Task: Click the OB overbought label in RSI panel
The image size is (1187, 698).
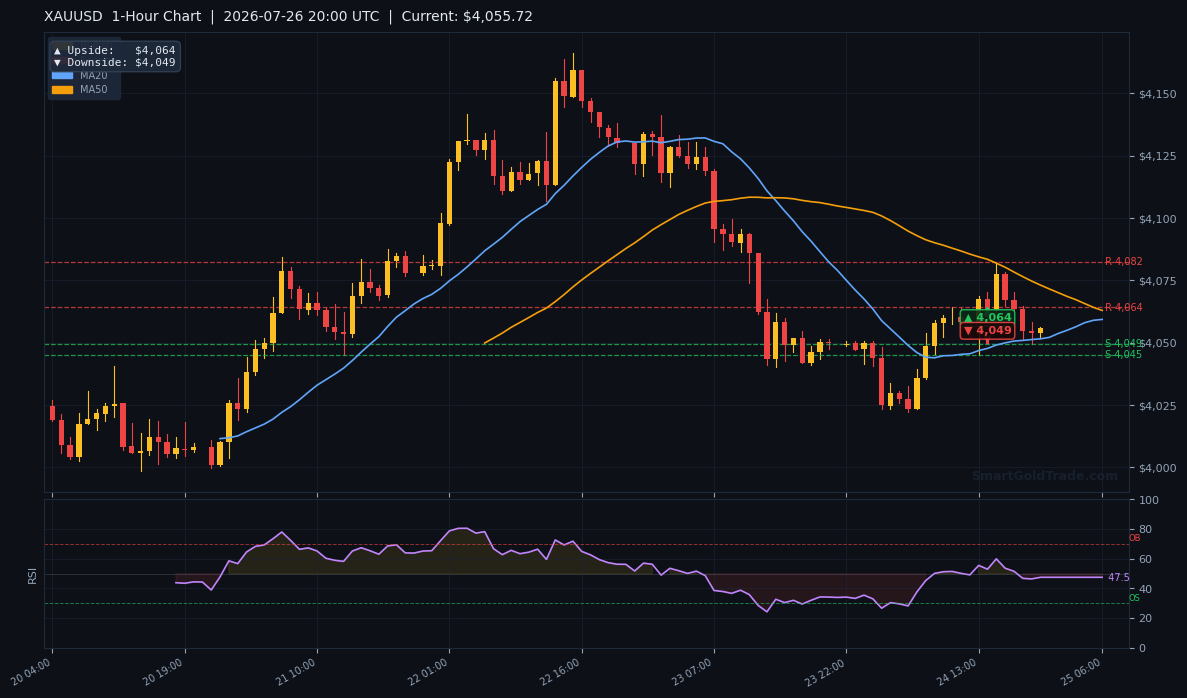Action: [1135, 538]
